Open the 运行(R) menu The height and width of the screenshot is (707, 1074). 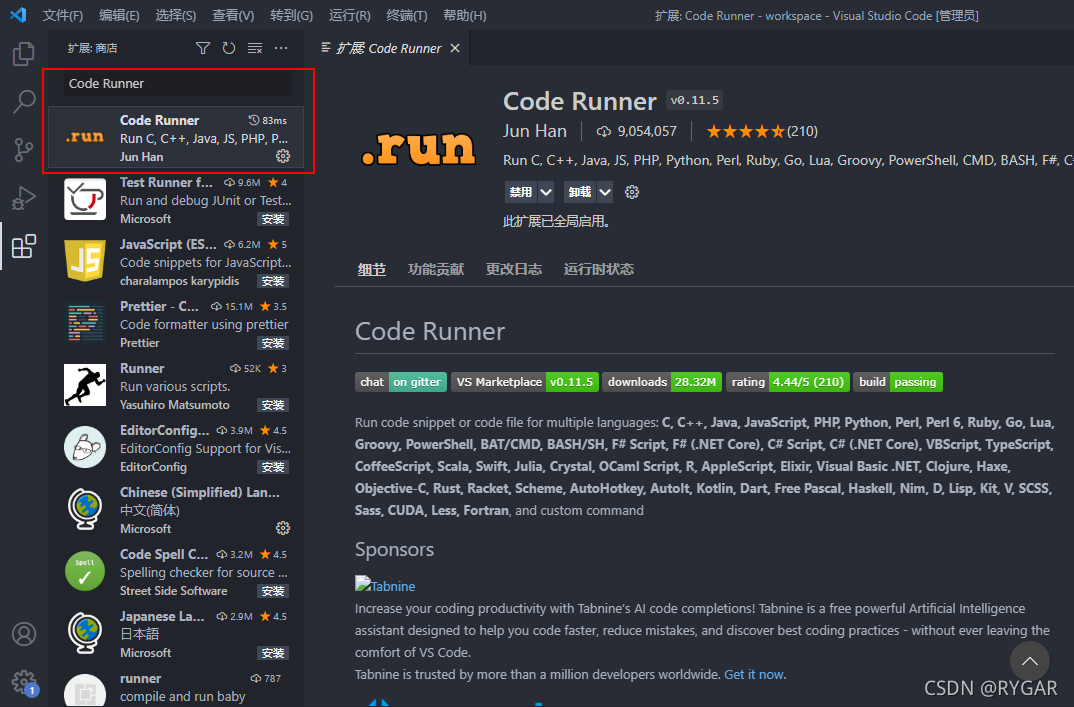(349, 15)
